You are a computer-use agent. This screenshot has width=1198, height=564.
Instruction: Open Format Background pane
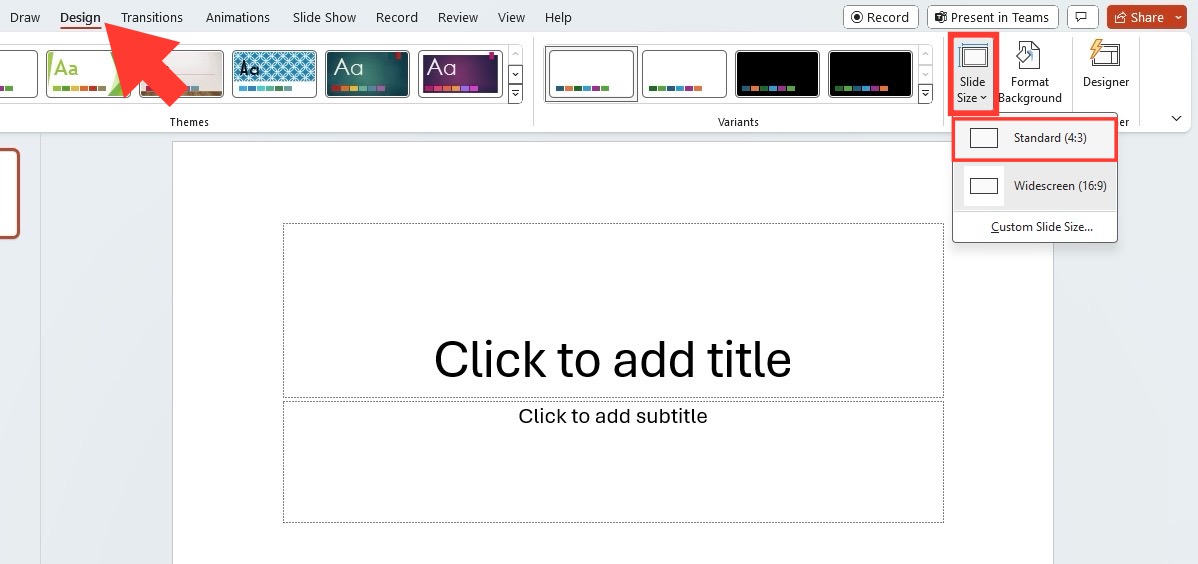coord(1029,74)
